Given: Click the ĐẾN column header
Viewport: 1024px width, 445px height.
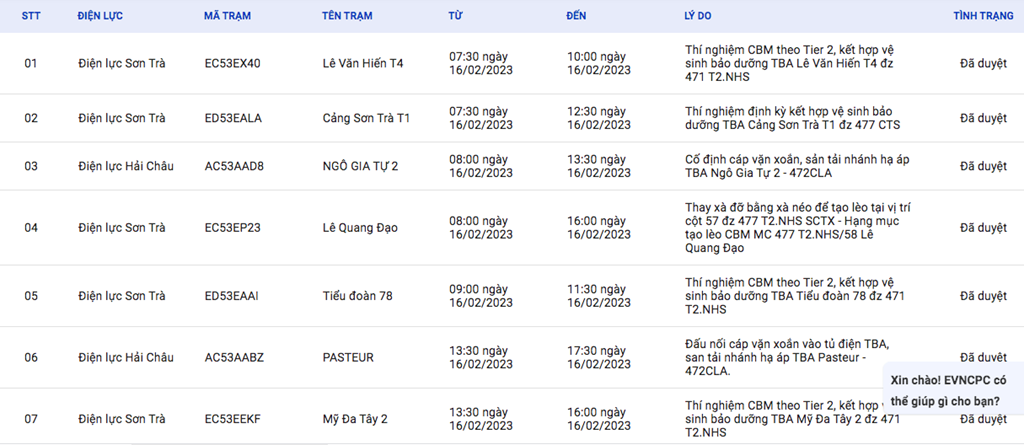Looking at the screenshot, I should tap(577, 16).
